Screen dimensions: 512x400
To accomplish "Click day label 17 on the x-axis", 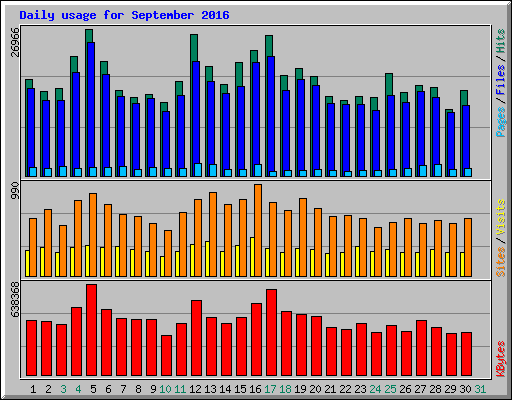I will (270, 389).
